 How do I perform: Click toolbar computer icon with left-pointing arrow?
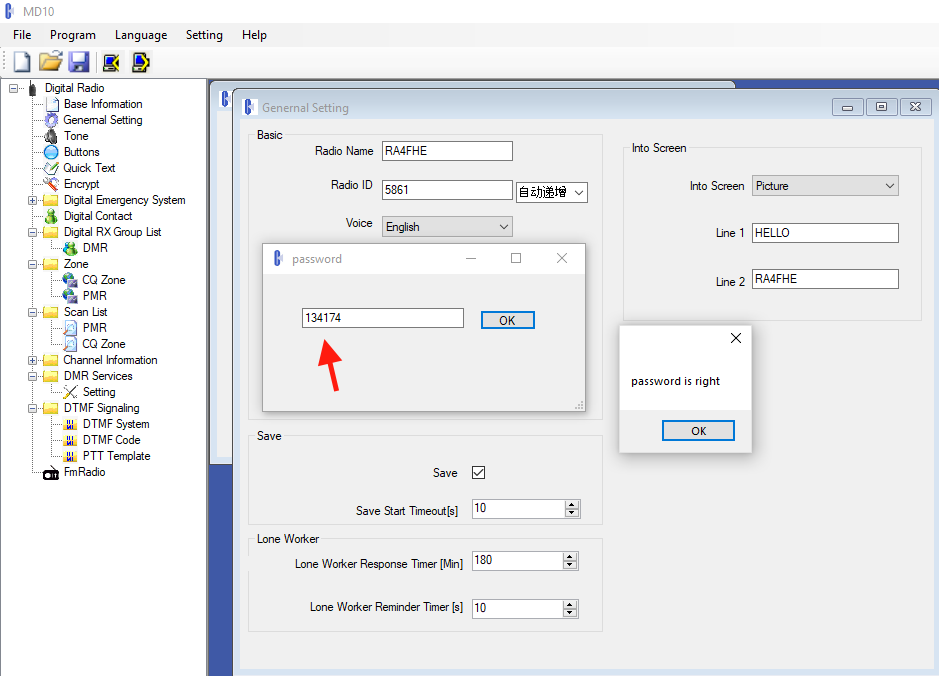point(111,62)
